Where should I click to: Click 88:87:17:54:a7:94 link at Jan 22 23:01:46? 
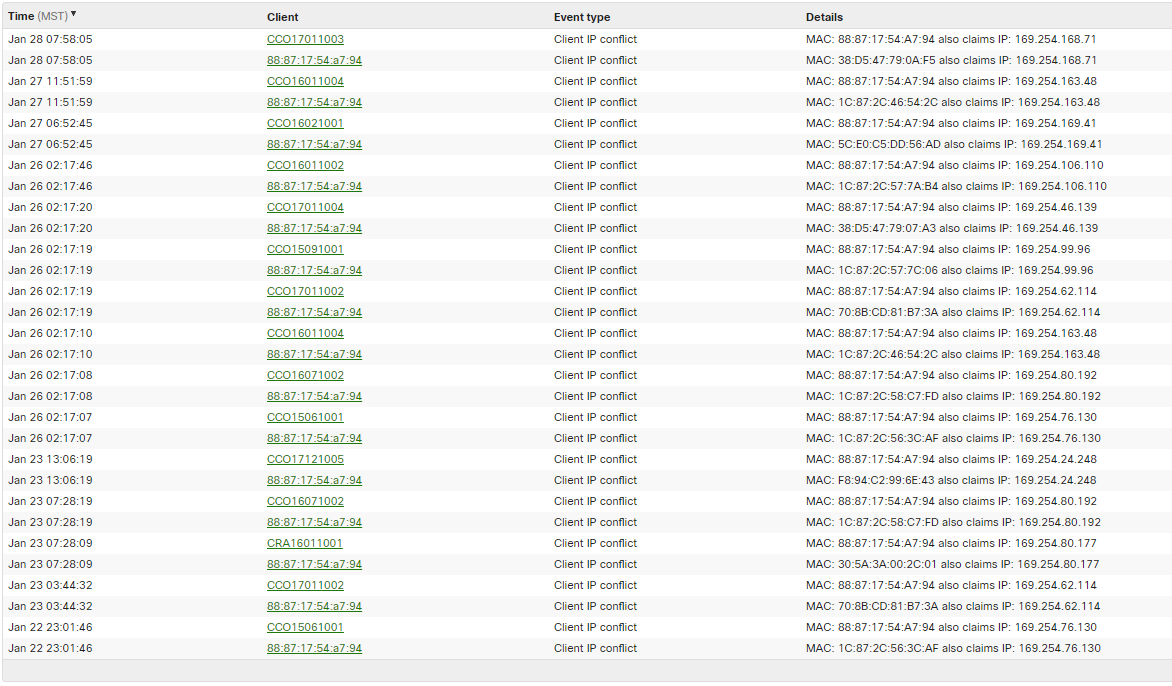(x=314, y=648)
